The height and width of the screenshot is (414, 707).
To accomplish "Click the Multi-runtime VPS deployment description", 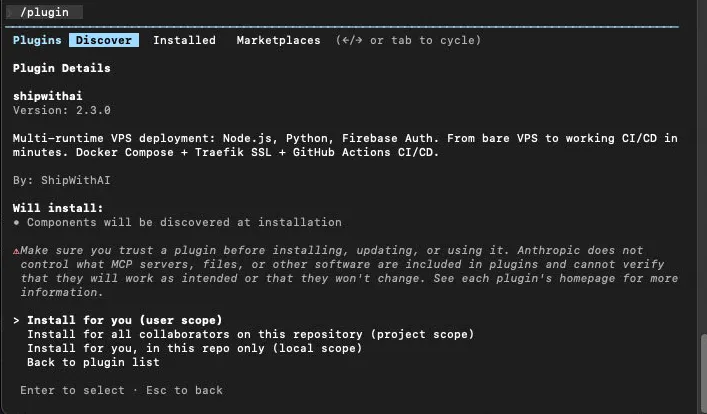I will coord(345,145).
